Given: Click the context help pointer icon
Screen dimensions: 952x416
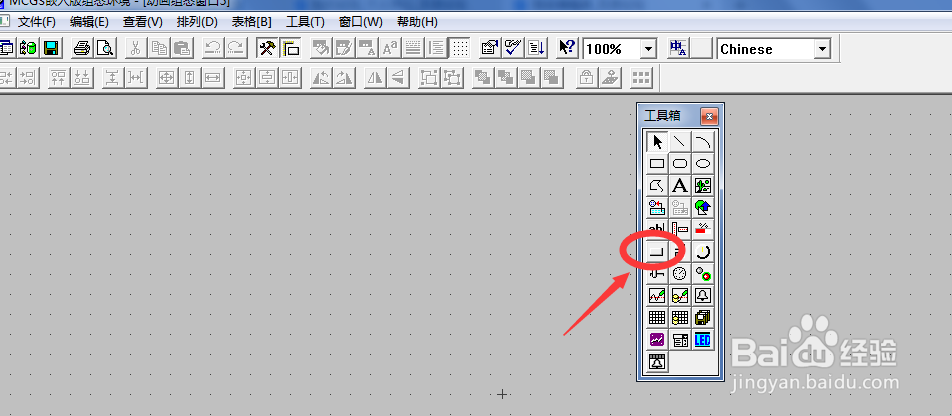Looking at the screenshot, I should (x=566, y=48).
